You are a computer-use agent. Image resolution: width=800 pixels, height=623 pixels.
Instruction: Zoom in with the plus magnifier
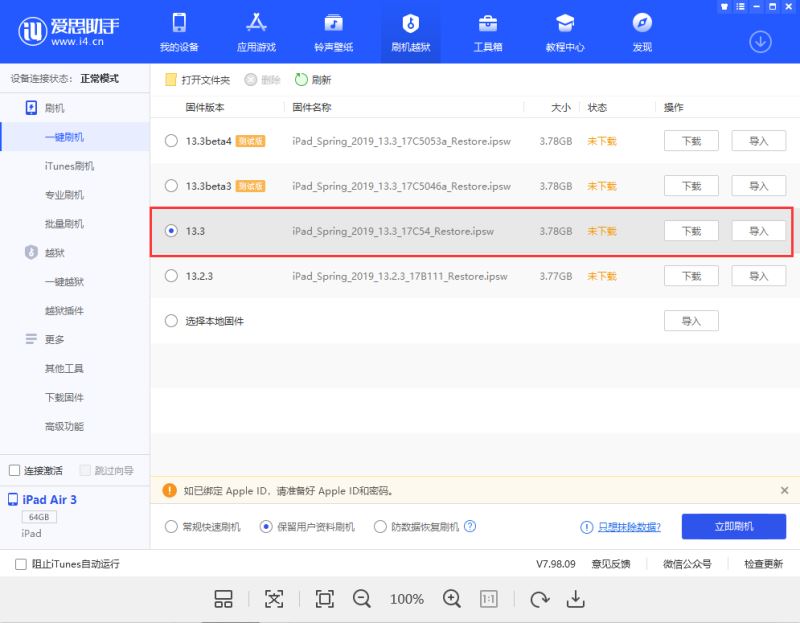coord(452,599)
